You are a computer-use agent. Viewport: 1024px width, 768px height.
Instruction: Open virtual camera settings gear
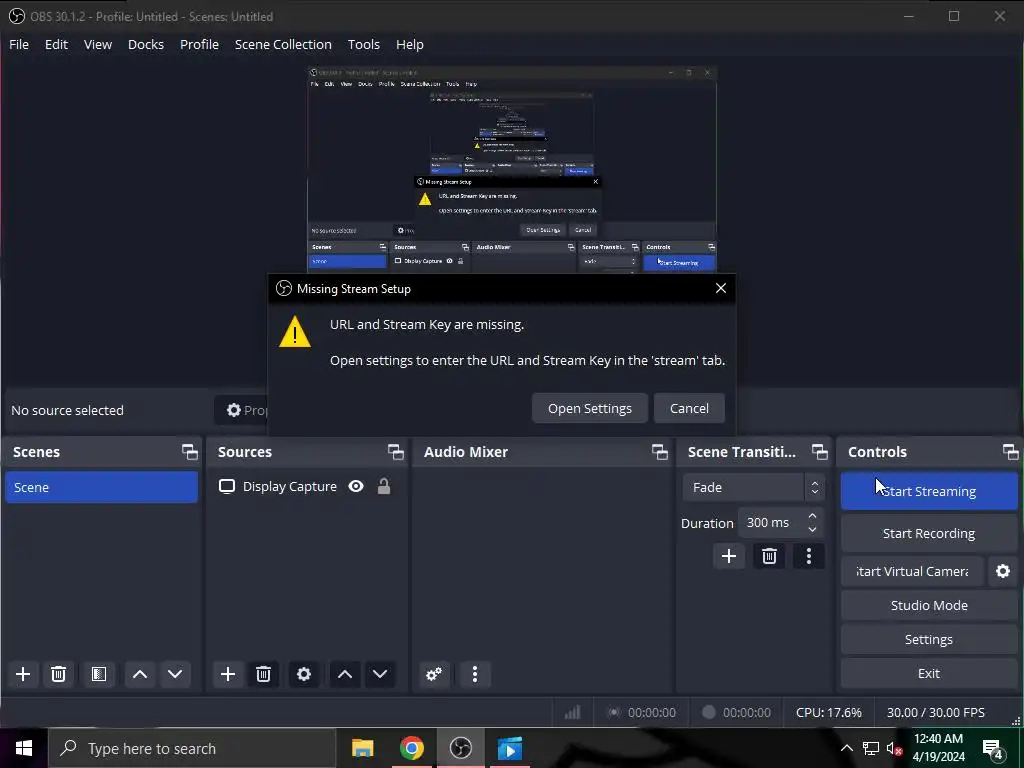tap(1003, 571)
